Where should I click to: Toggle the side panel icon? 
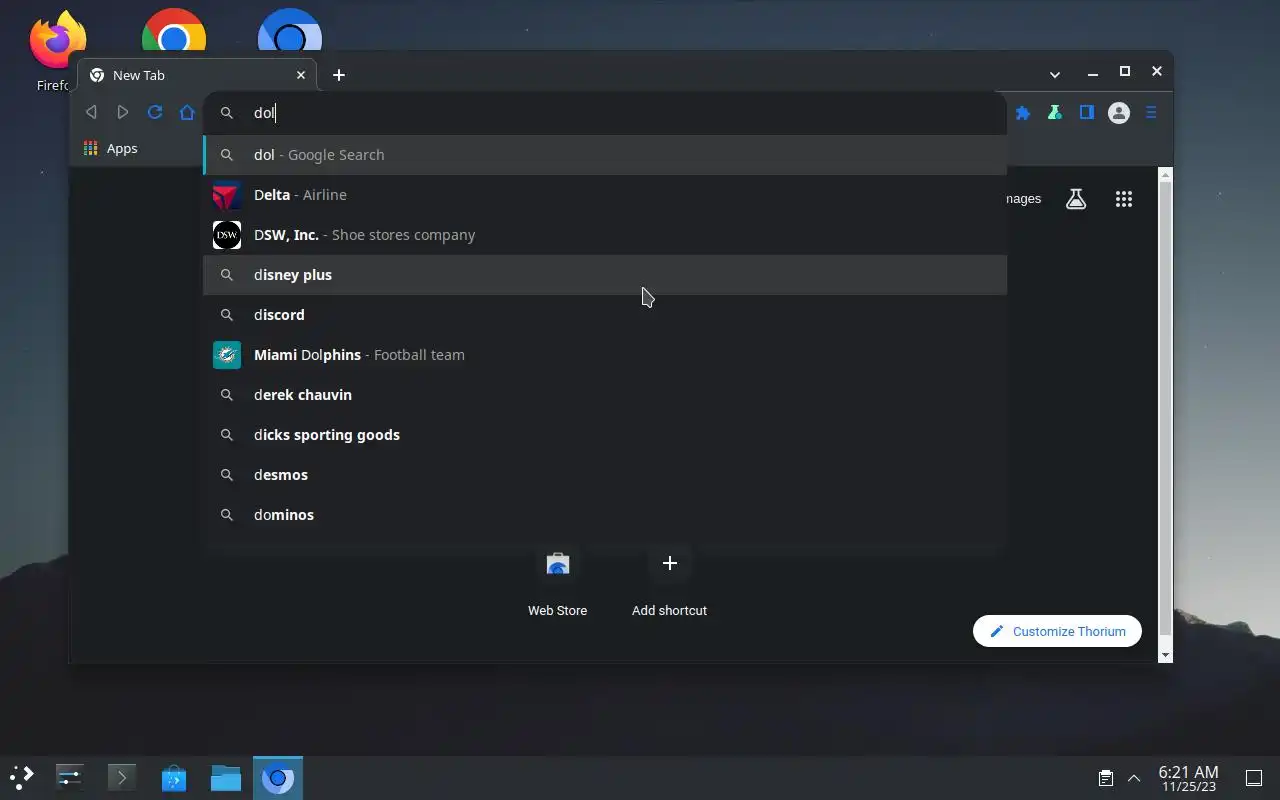[x=1087, y=113]
